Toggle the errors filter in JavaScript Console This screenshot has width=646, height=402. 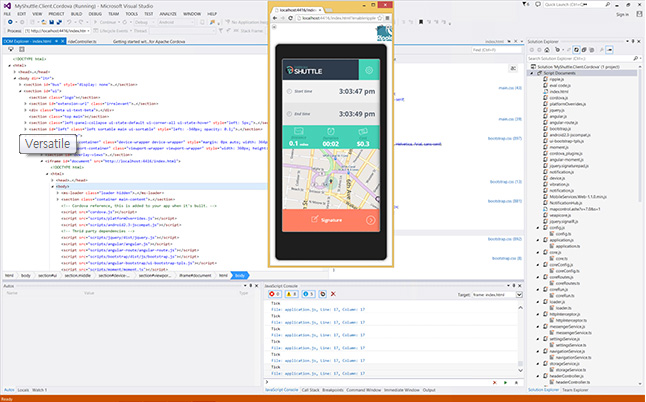(x=274, y=294)
